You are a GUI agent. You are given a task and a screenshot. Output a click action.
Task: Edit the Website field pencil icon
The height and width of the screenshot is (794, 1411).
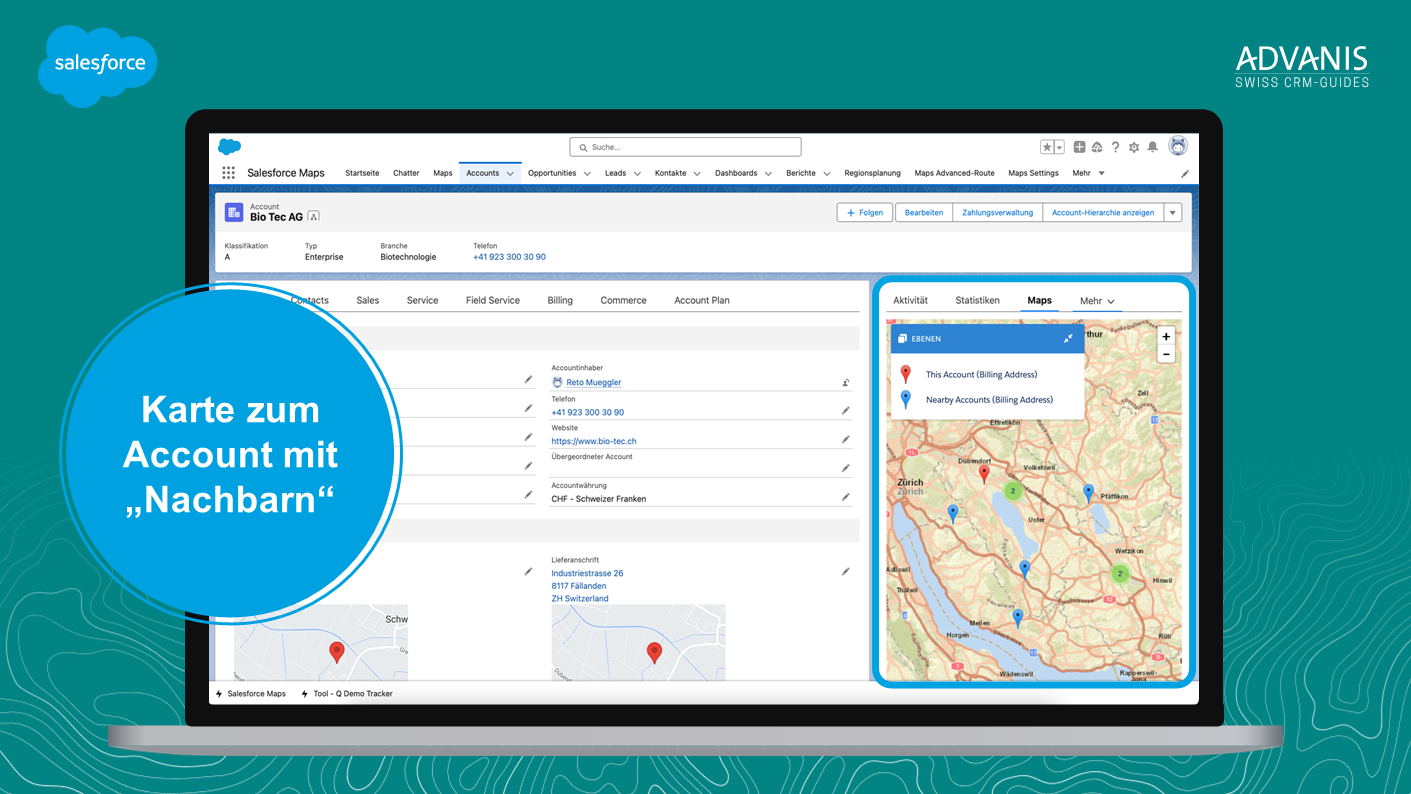pyautogui.click(x=845, y=439)
